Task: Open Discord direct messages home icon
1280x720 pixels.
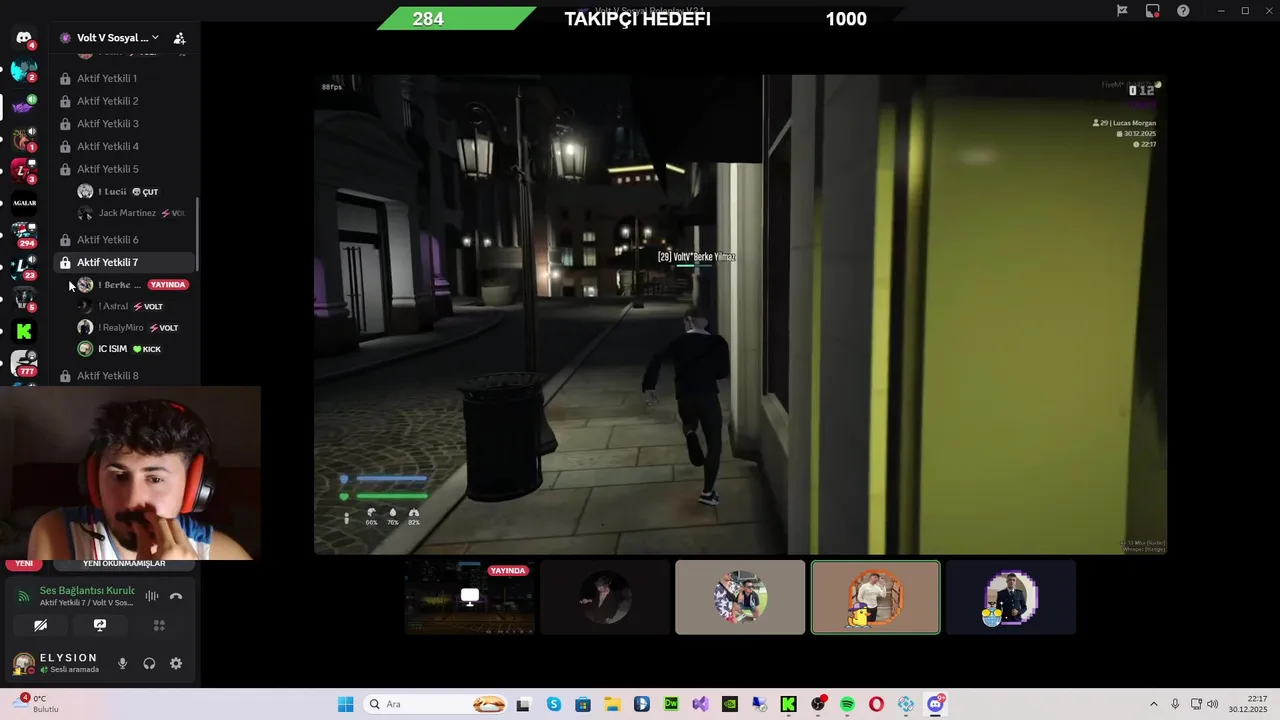Action: point(24,38)
